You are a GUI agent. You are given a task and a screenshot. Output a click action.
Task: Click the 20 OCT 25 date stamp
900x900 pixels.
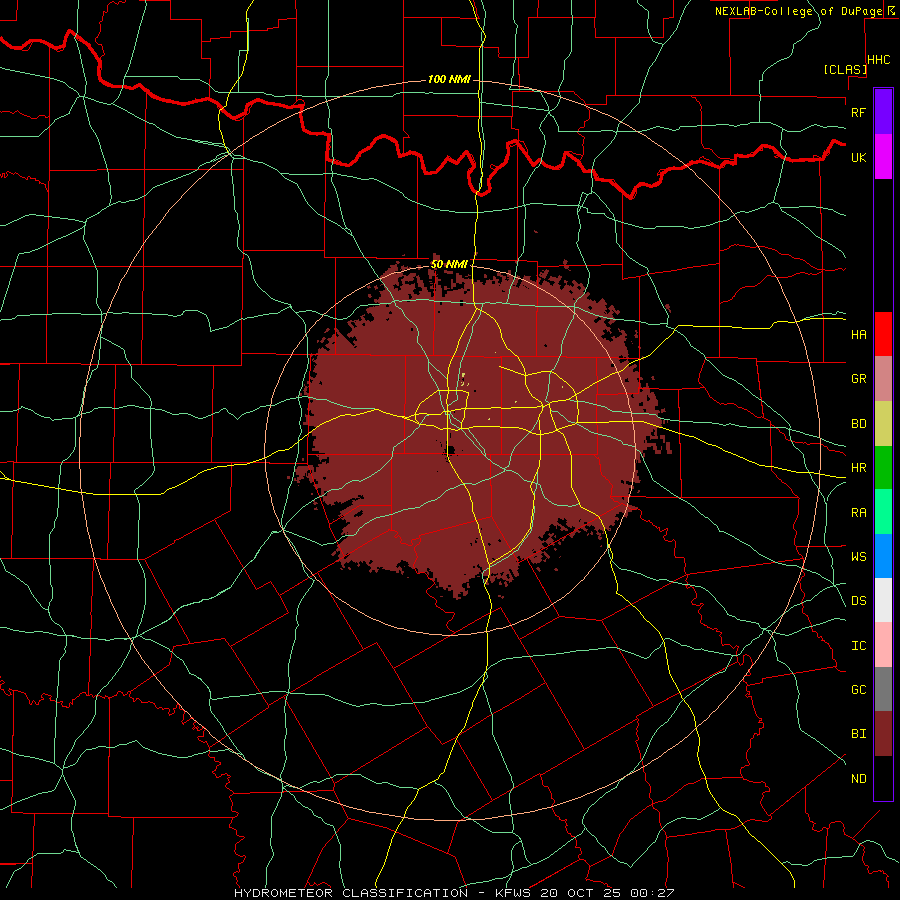pyautogui.click(x=583, y=893)
